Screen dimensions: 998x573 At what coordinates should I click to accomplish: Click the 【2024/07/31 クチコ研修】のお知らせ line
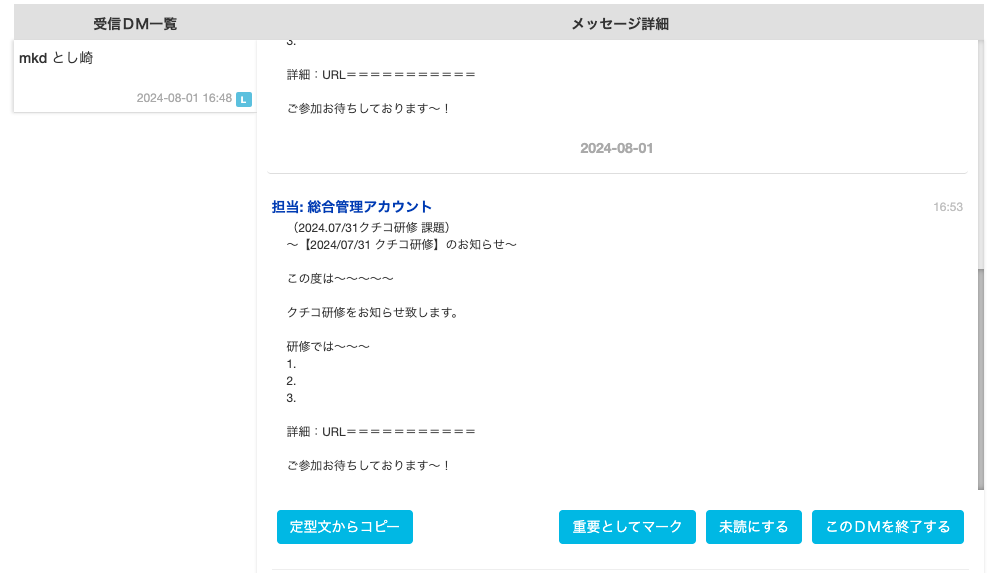[402, 244]
